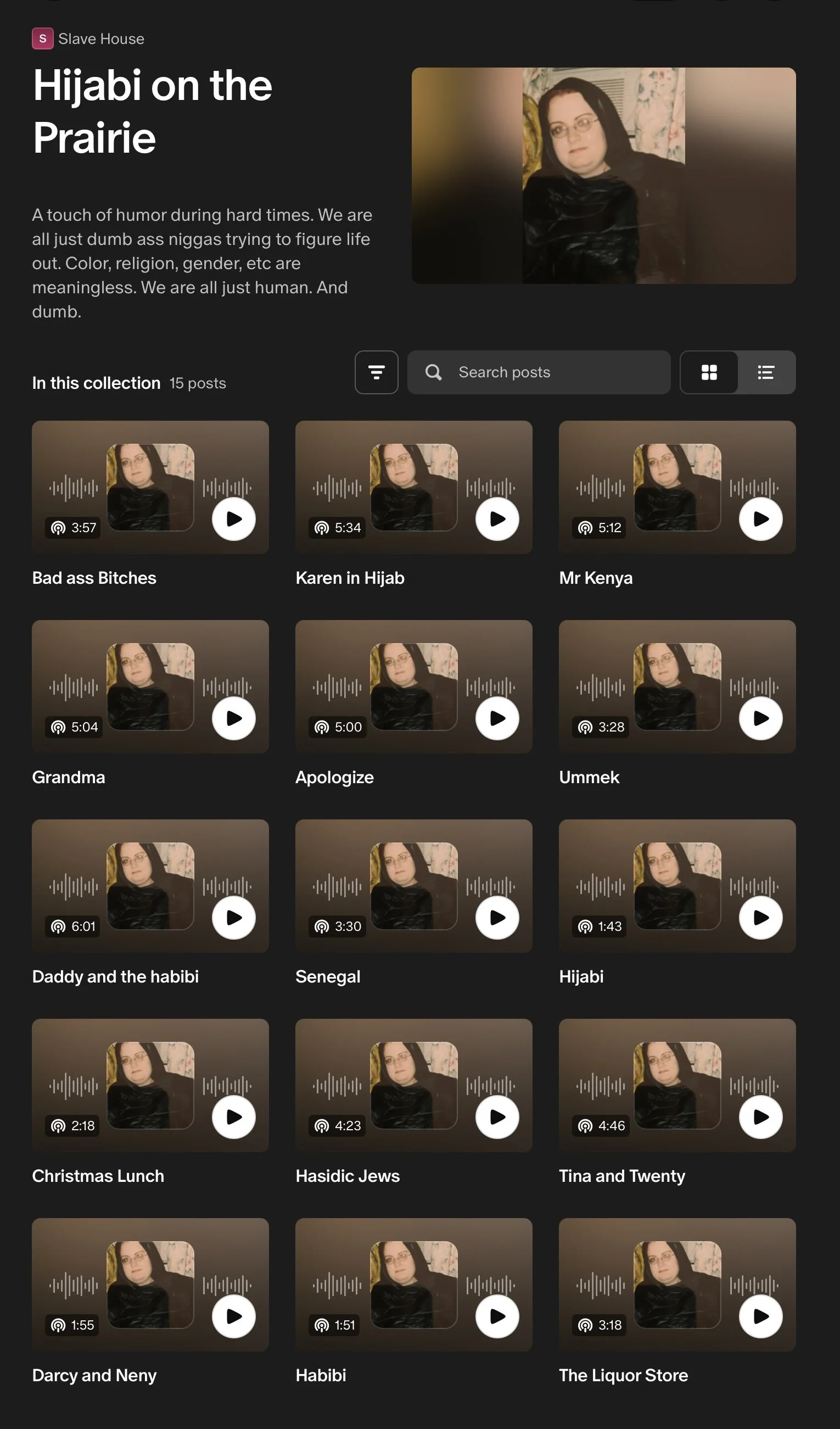The height and width of the screenshot is (1429, 840).
Task: Click the 1:51 duration badge
Action: tap(334, 1325)
